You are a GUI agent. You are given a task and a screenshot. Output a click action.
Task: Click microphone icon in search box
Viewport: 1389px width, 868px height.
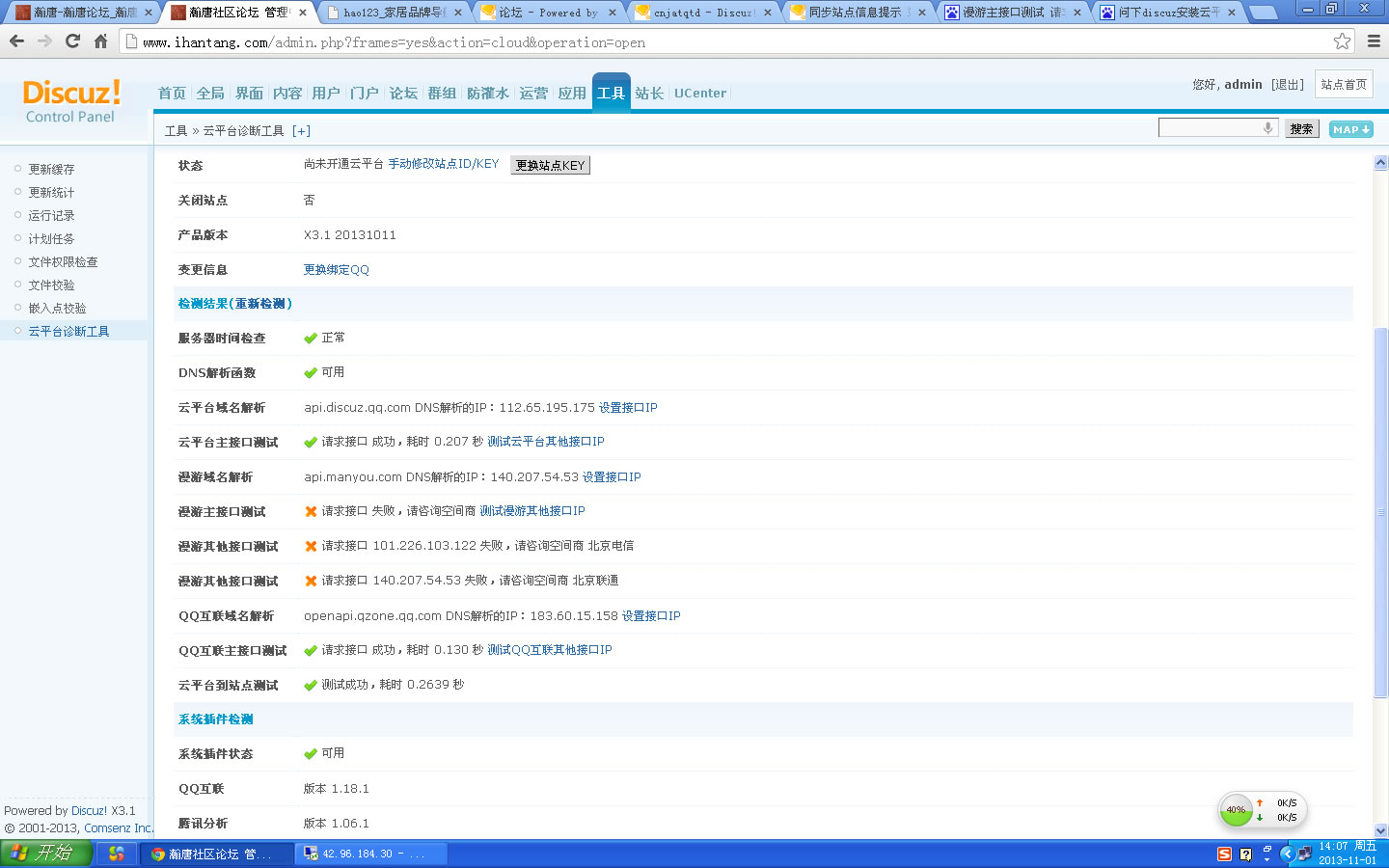[1267, 128]
